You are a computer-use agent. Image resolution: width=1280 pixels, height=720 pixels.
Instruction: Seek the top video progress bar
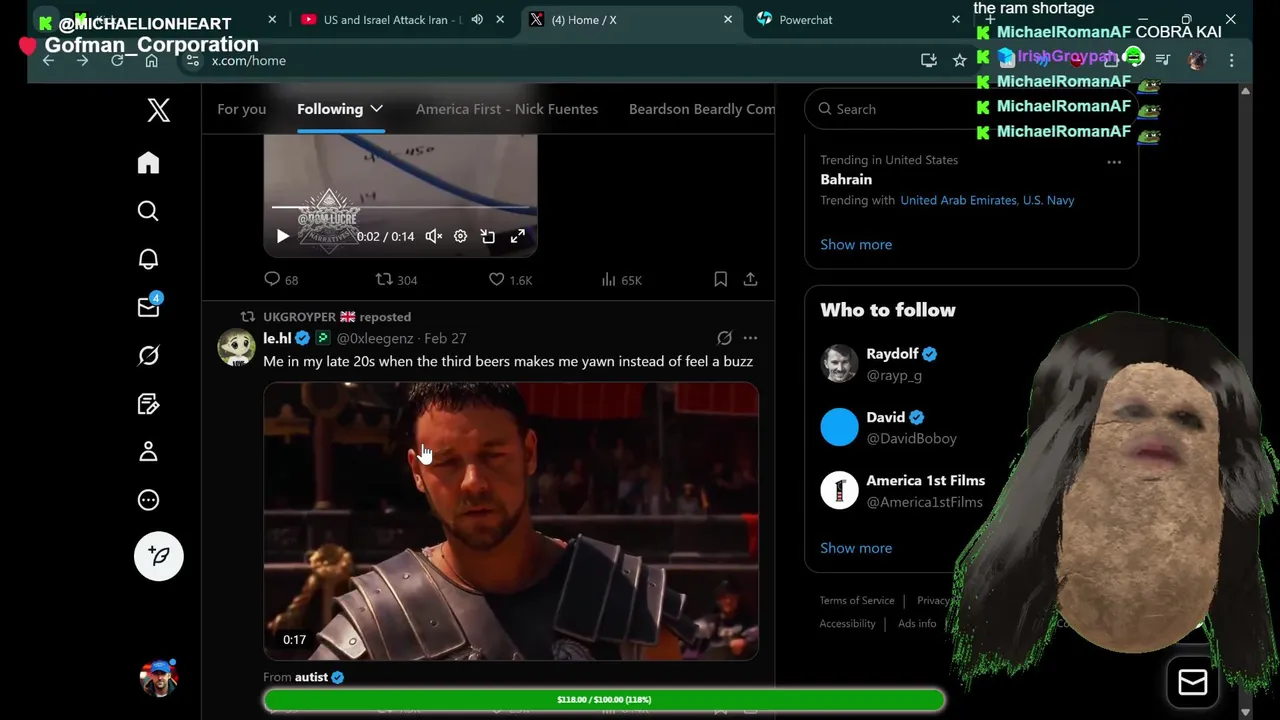pos(400,208)
